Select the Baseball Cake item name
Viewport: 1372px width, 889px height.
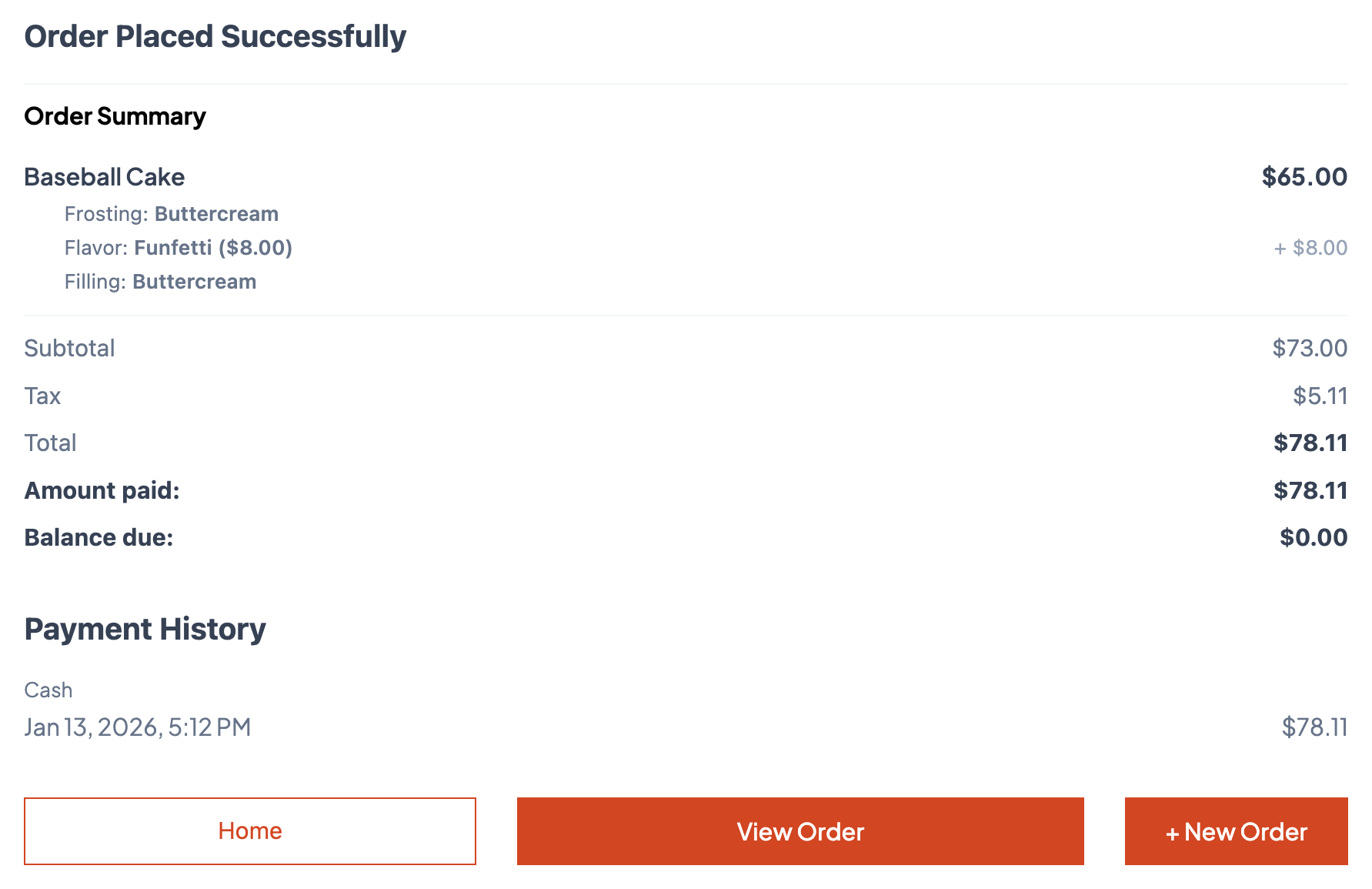[105, 177]
